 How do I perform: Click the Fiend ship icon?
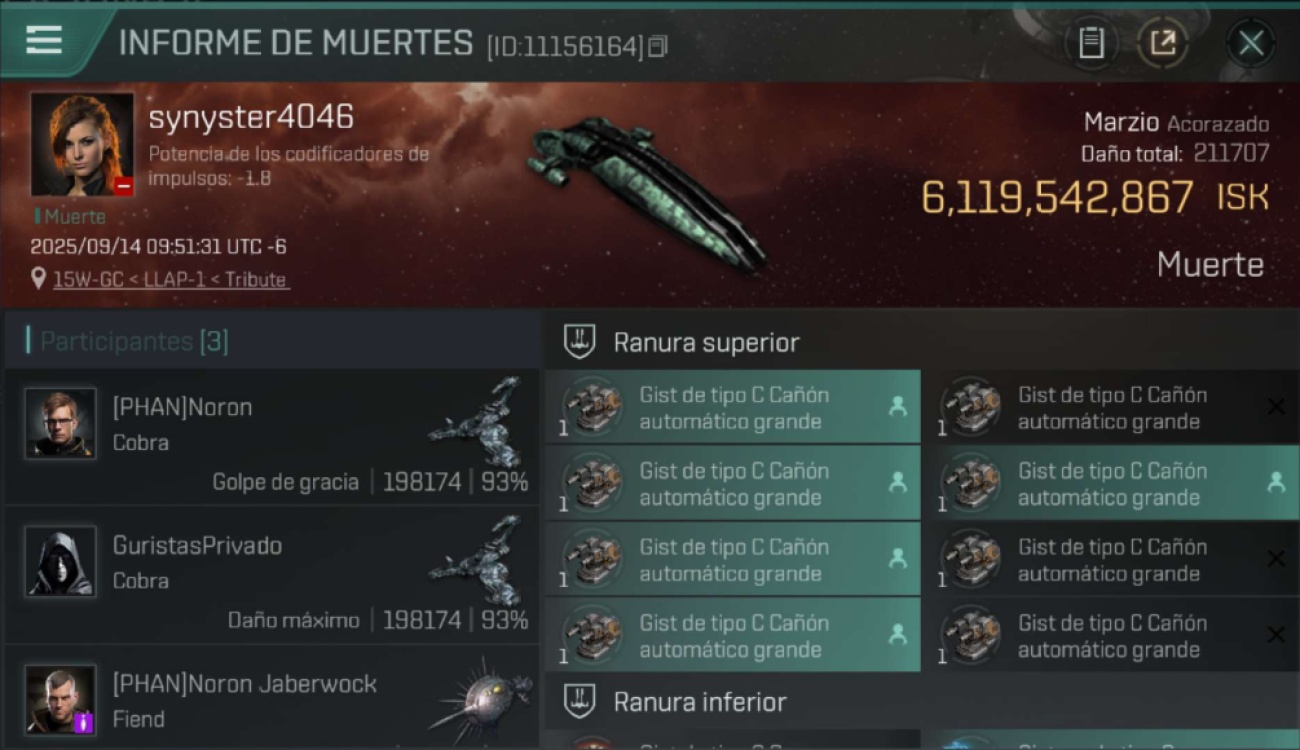tap(481, 700)
